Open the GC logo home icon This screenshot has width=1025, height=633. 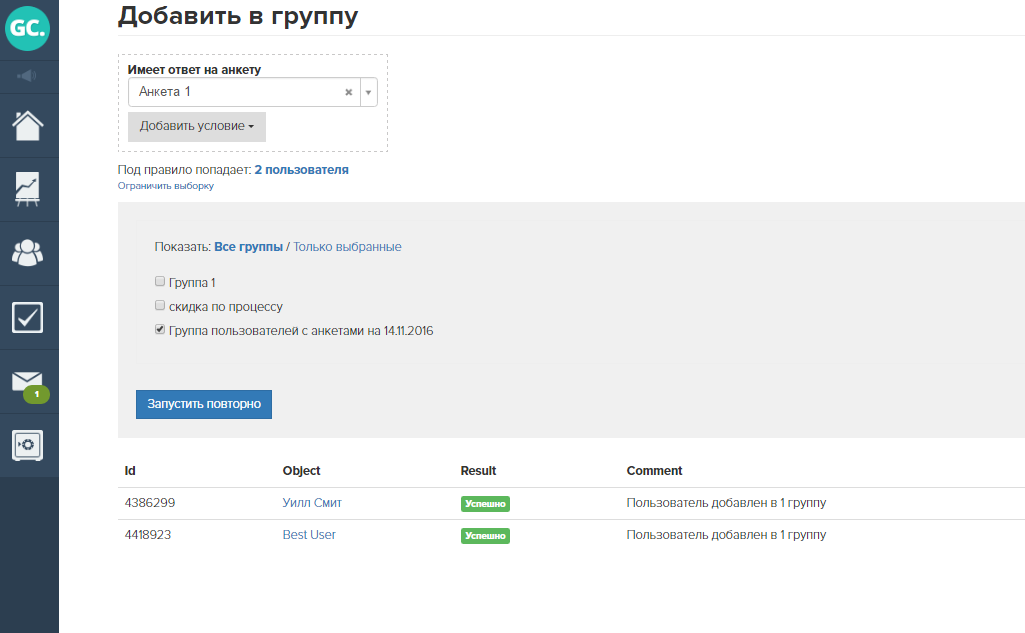27,28
